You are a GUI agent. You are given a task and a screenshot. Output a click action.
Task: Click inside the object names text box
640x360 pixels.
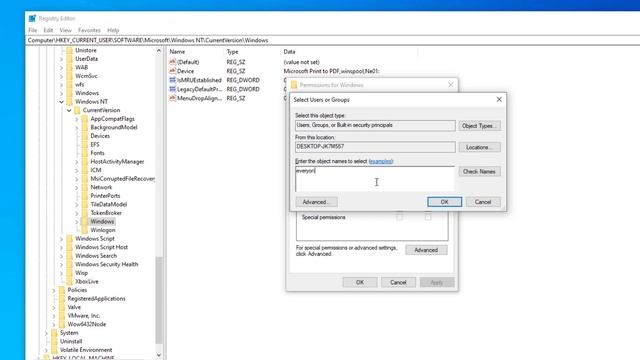coord(375,179)
